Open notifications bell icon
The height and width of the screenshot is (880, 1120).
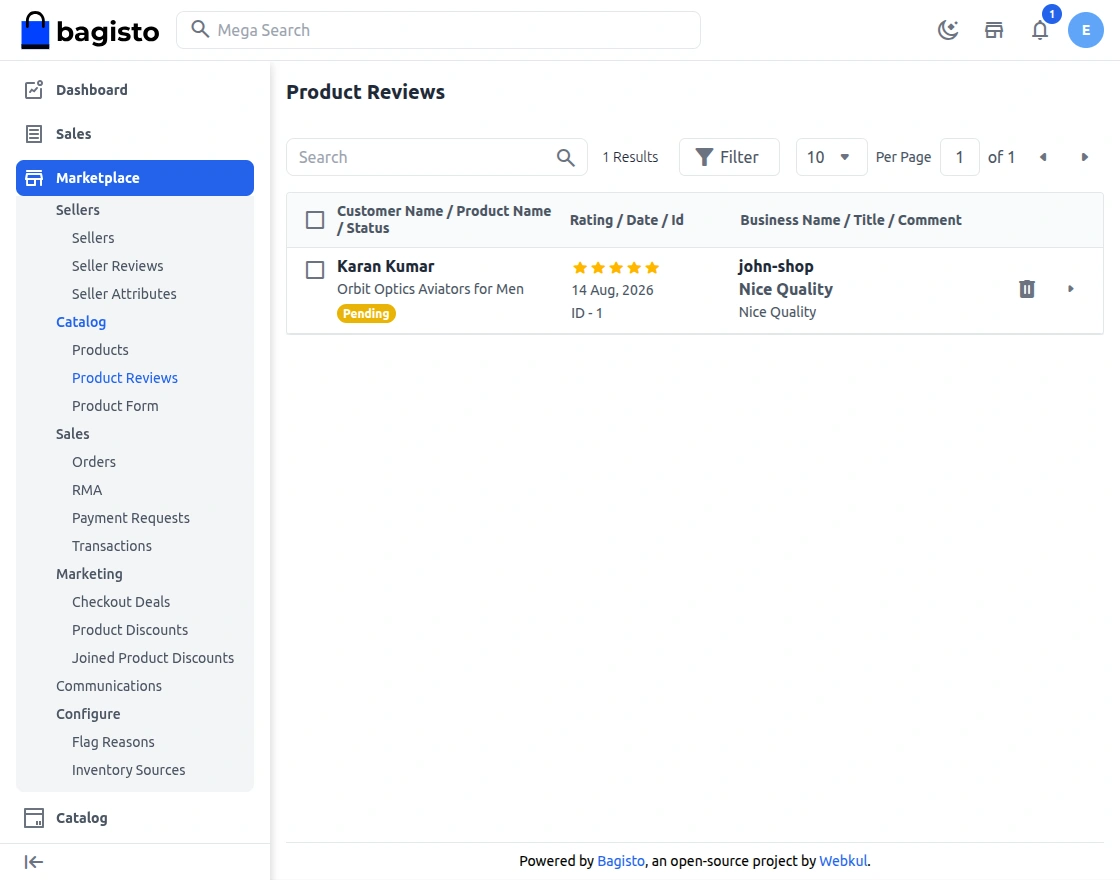point(1040,30)
